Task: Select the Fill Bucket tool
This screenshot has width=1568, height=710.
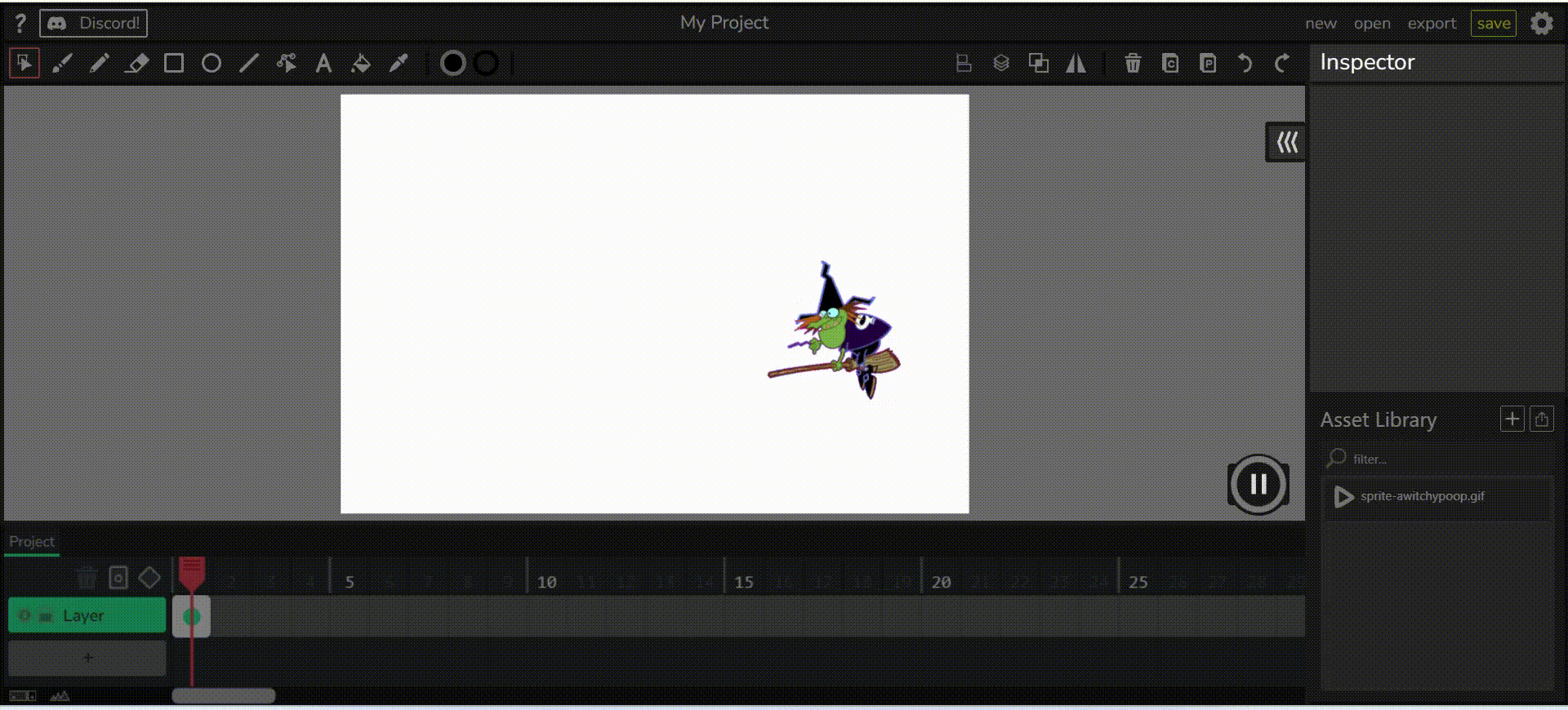Action: (361, 63)
